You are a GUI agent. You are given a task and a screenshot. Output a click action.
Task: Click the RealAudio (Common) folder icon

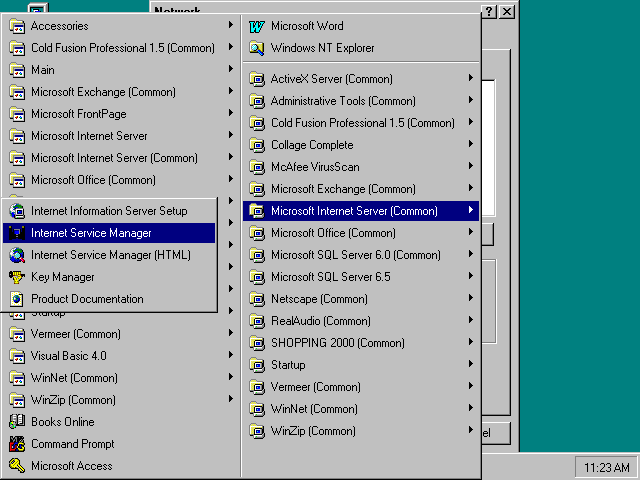(257, 321)
